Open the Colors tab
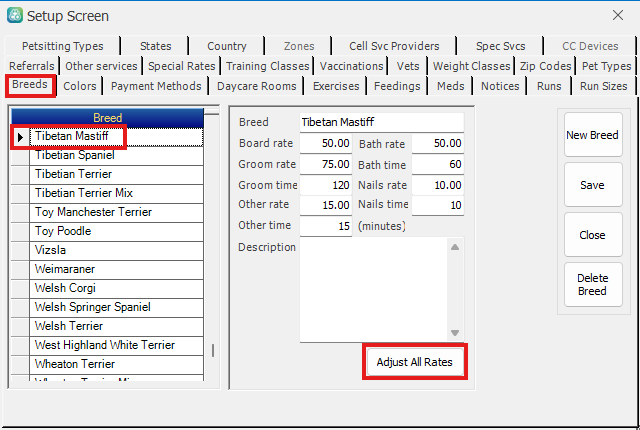Image resolution: width=640 pixels, height=430 pixels. [x=80, y=86]
